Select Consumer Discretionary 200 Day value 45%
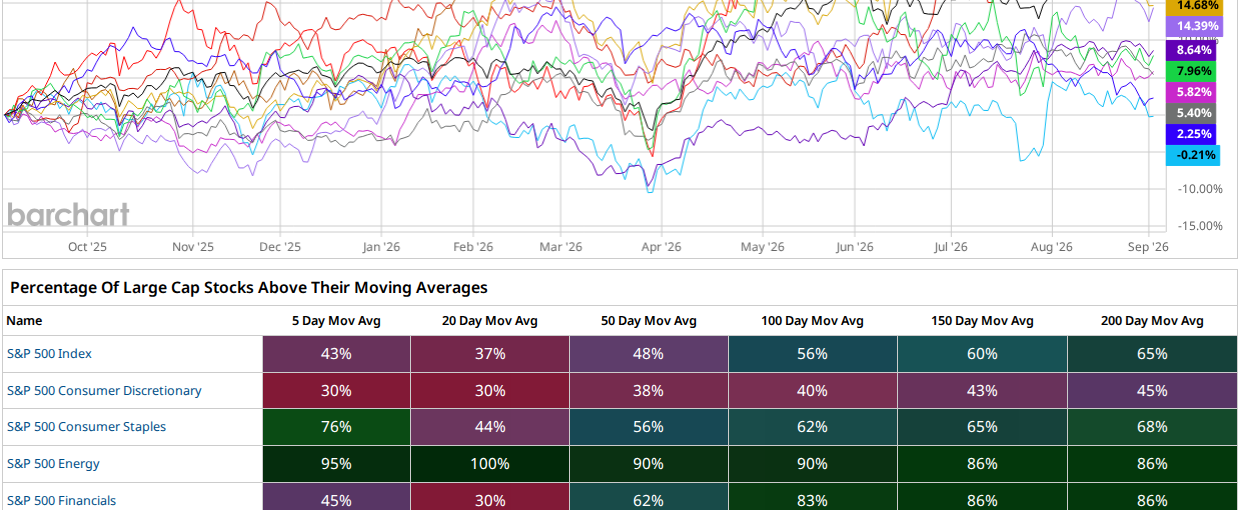The image size is (1239, 510). [1152, 391]
